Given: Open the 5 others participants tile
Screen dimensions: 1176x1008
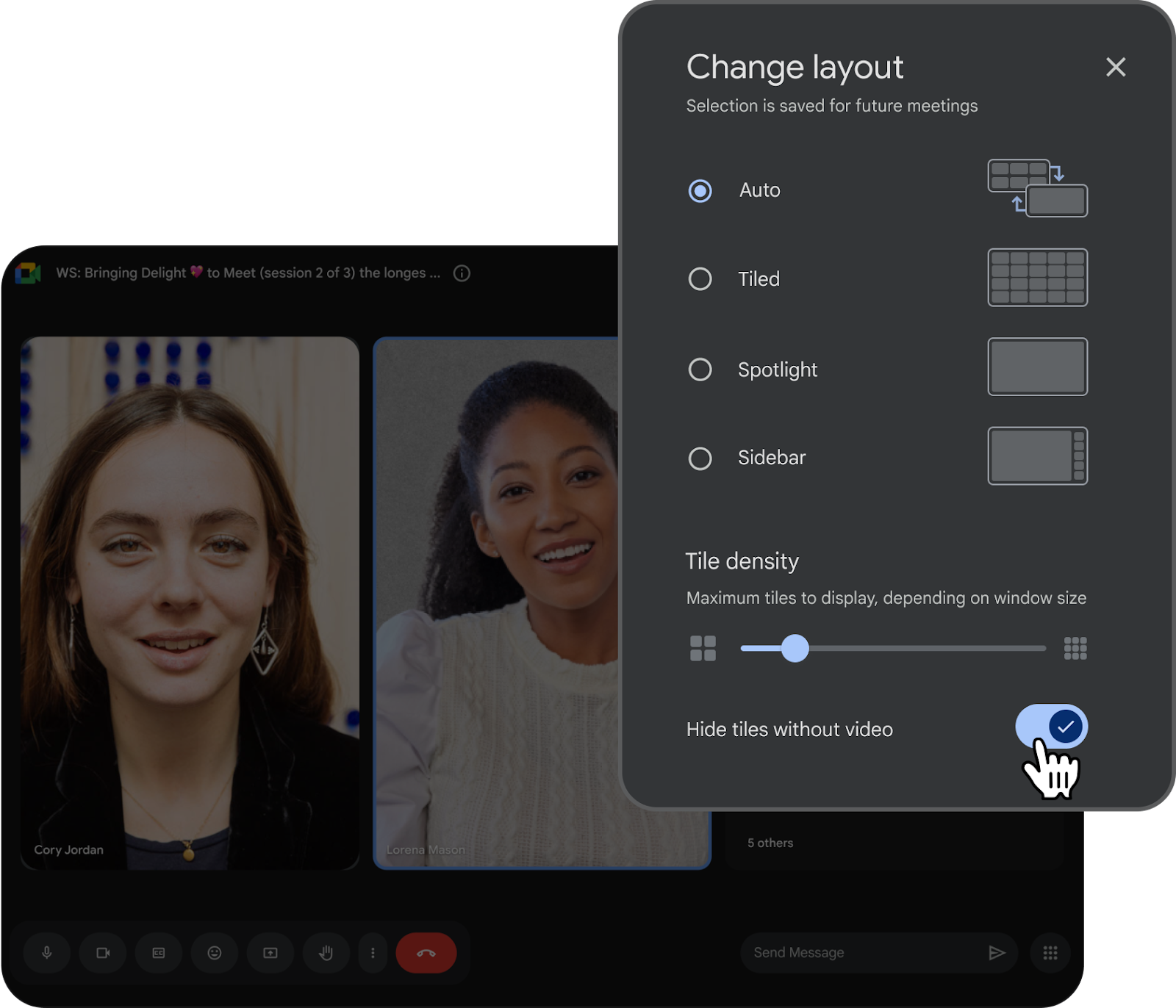Looking at the screenshot, I should click(x=894, y=841).
